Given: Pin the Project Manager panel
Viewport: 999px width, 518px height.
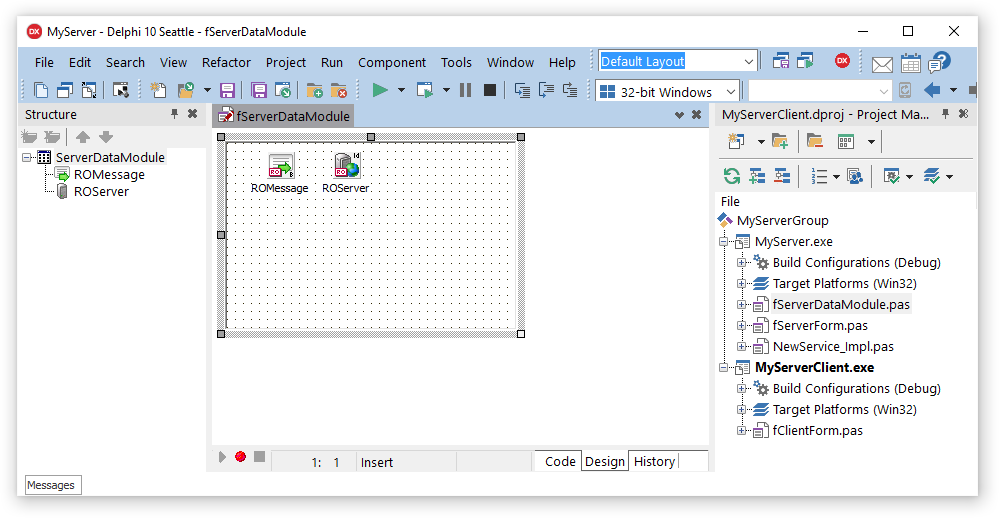Looking at the screenshot, I should tap(945, 113).
